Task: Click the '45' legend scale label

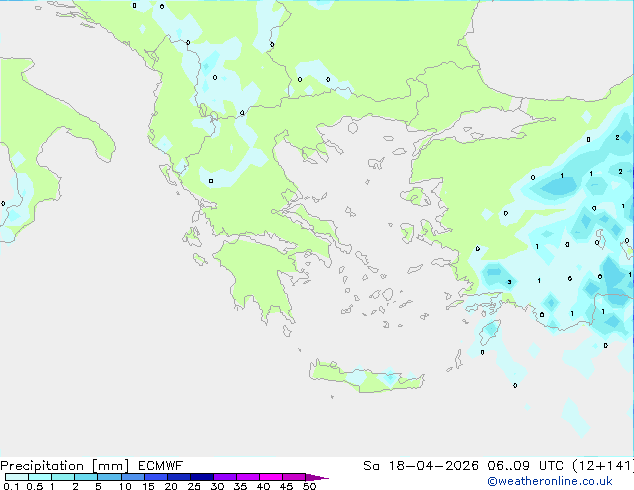Action: (x=286, y=486)
